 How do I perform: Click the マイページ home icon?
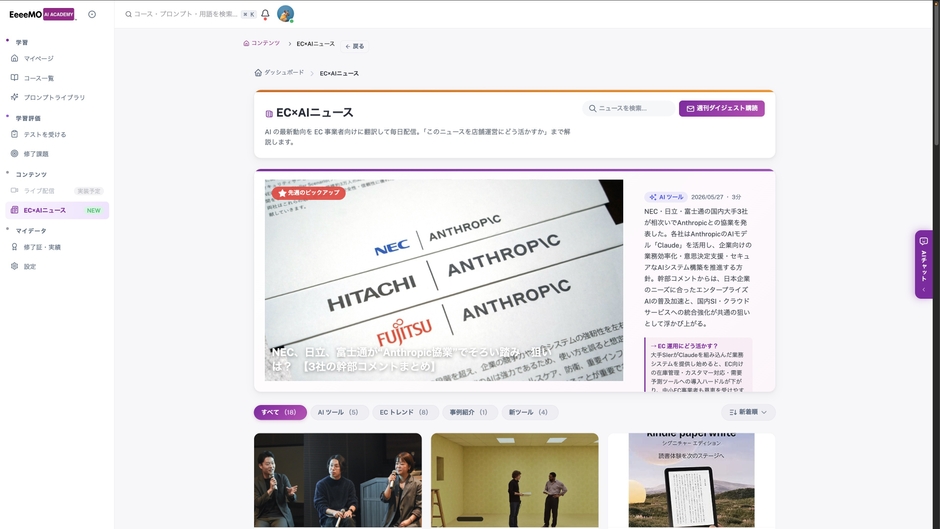click(x=14, y=58)
